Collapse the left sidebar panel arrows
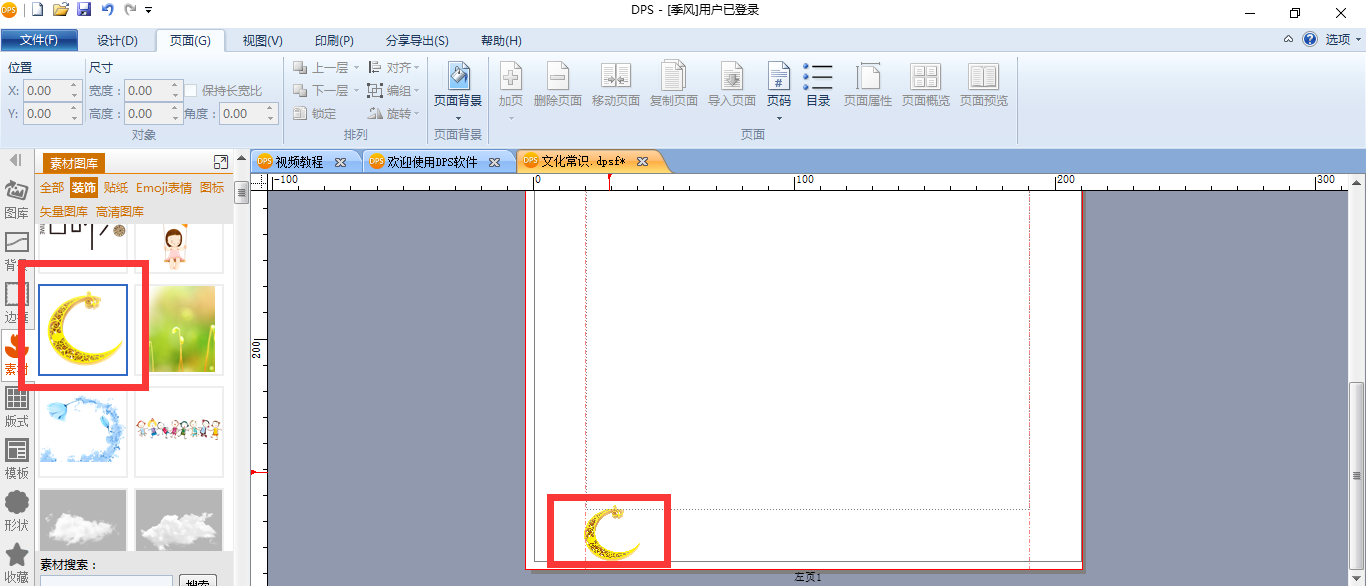Screen dimensions: 1366x586 pyautogui.click(x=16, y=160)
